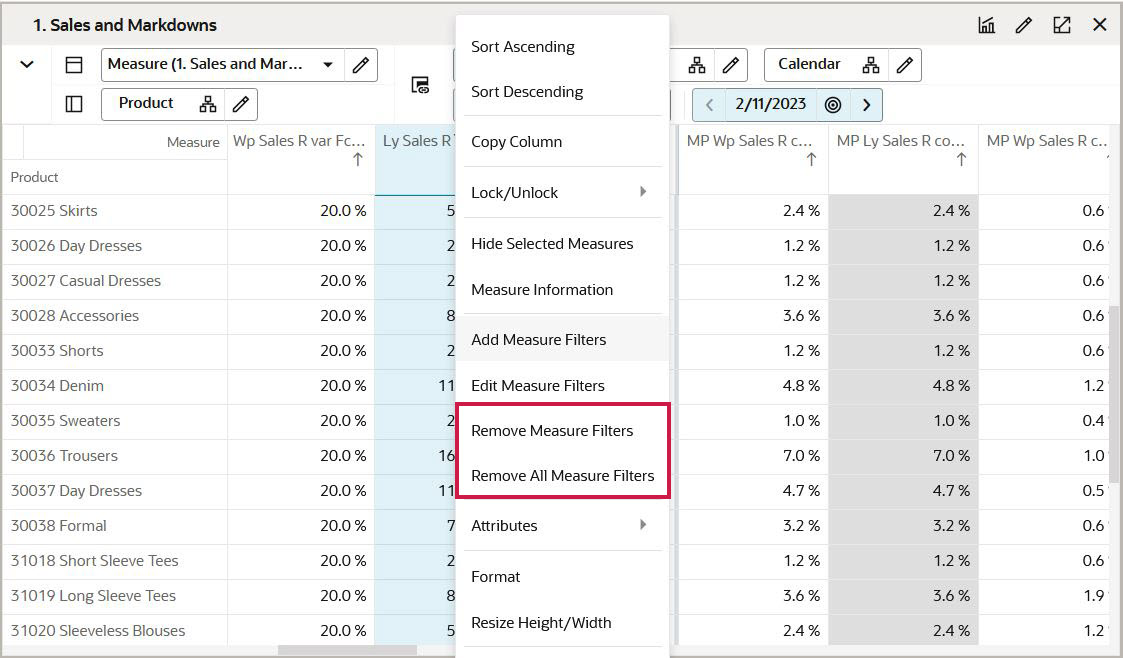1123x658 pixels.
Task: Collapse the toolbar with the top-left chevron
Action: click(27, 64)
